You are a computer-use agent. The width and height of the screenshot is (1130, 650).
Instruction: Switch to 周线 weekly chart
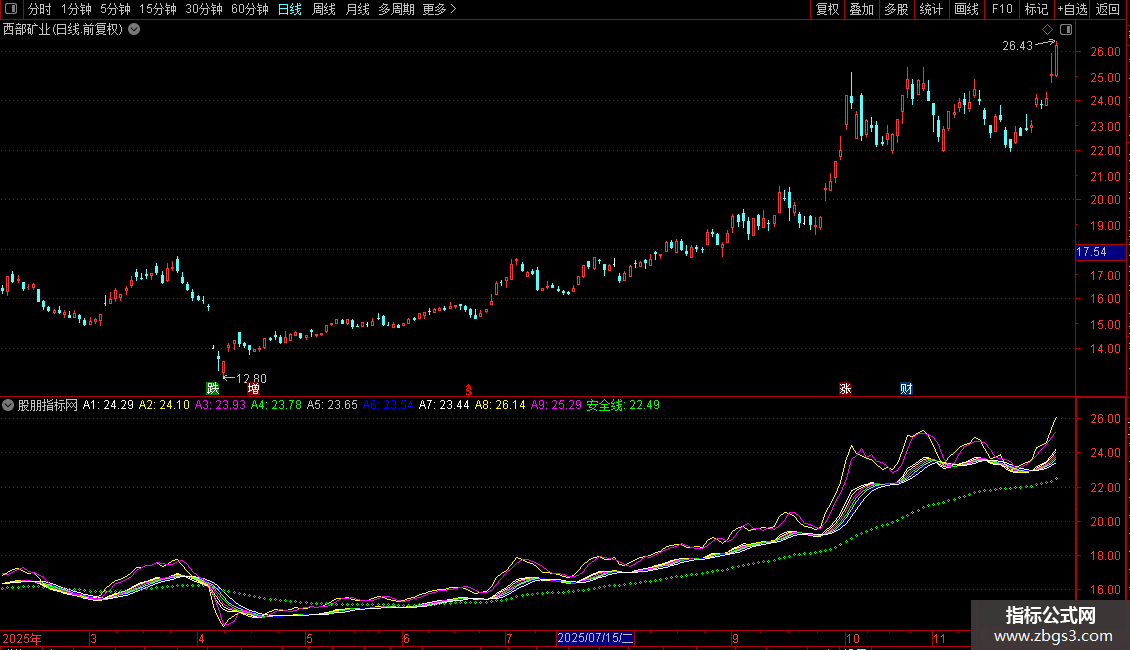[324, 9]
